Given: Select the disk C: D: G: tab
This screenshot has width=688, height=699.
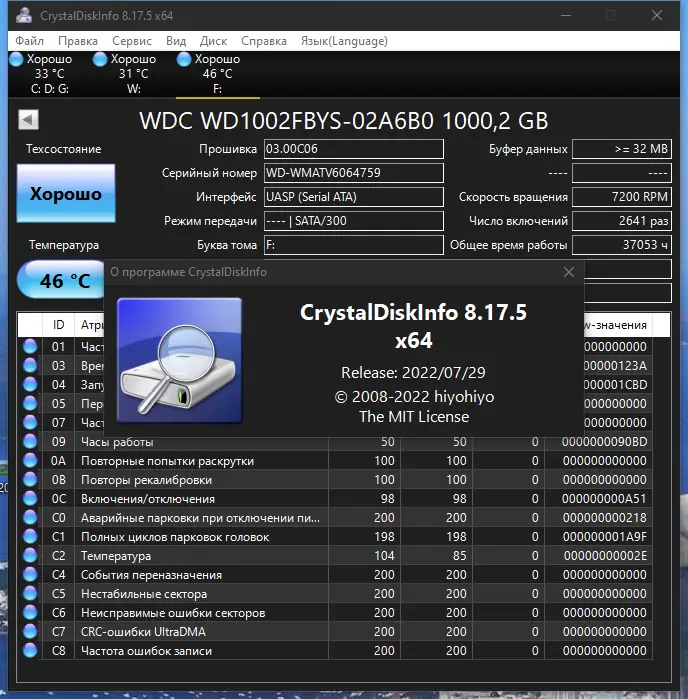Looking at the screenshot, I should (49, 74).
